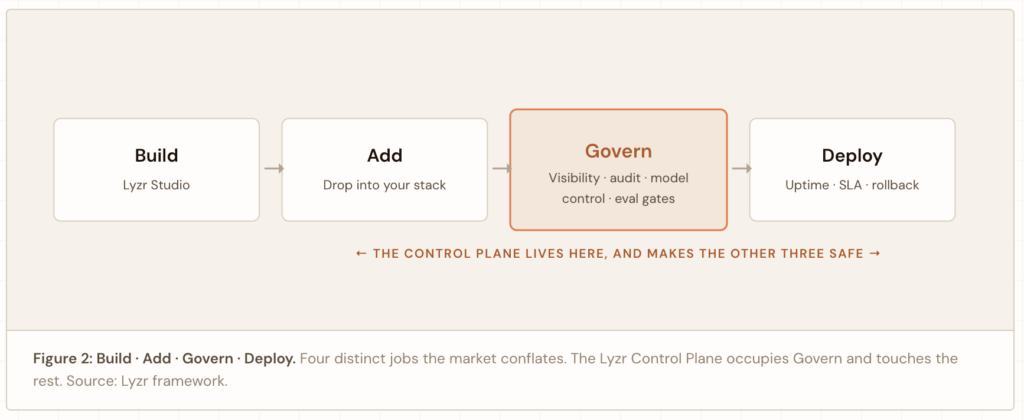Click the highlighted Govern box
1024x420 pixels.
(618, 170)
